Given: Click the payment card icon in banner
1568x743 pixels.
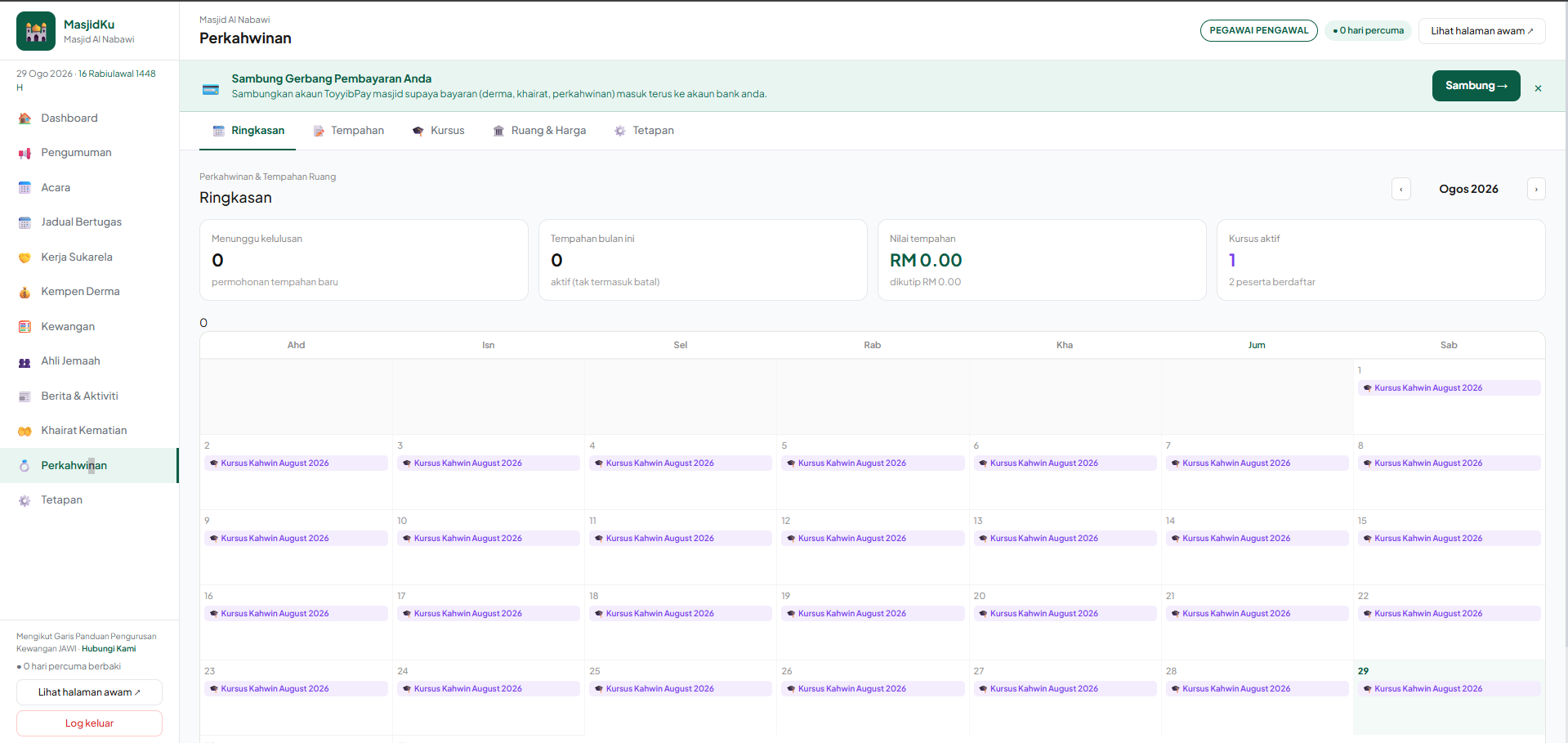Looking at the screenshot, I should click(211, 89).
